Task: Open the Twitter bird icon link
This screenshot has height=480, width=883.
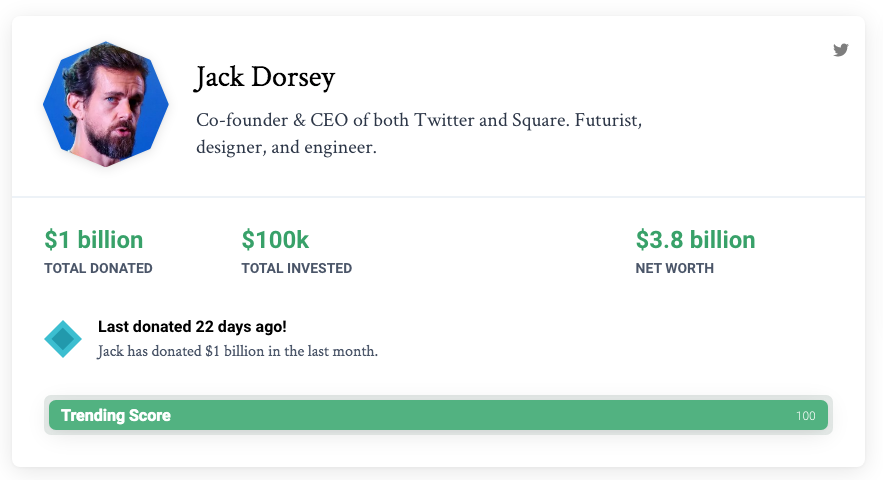Action: (840, 50)
